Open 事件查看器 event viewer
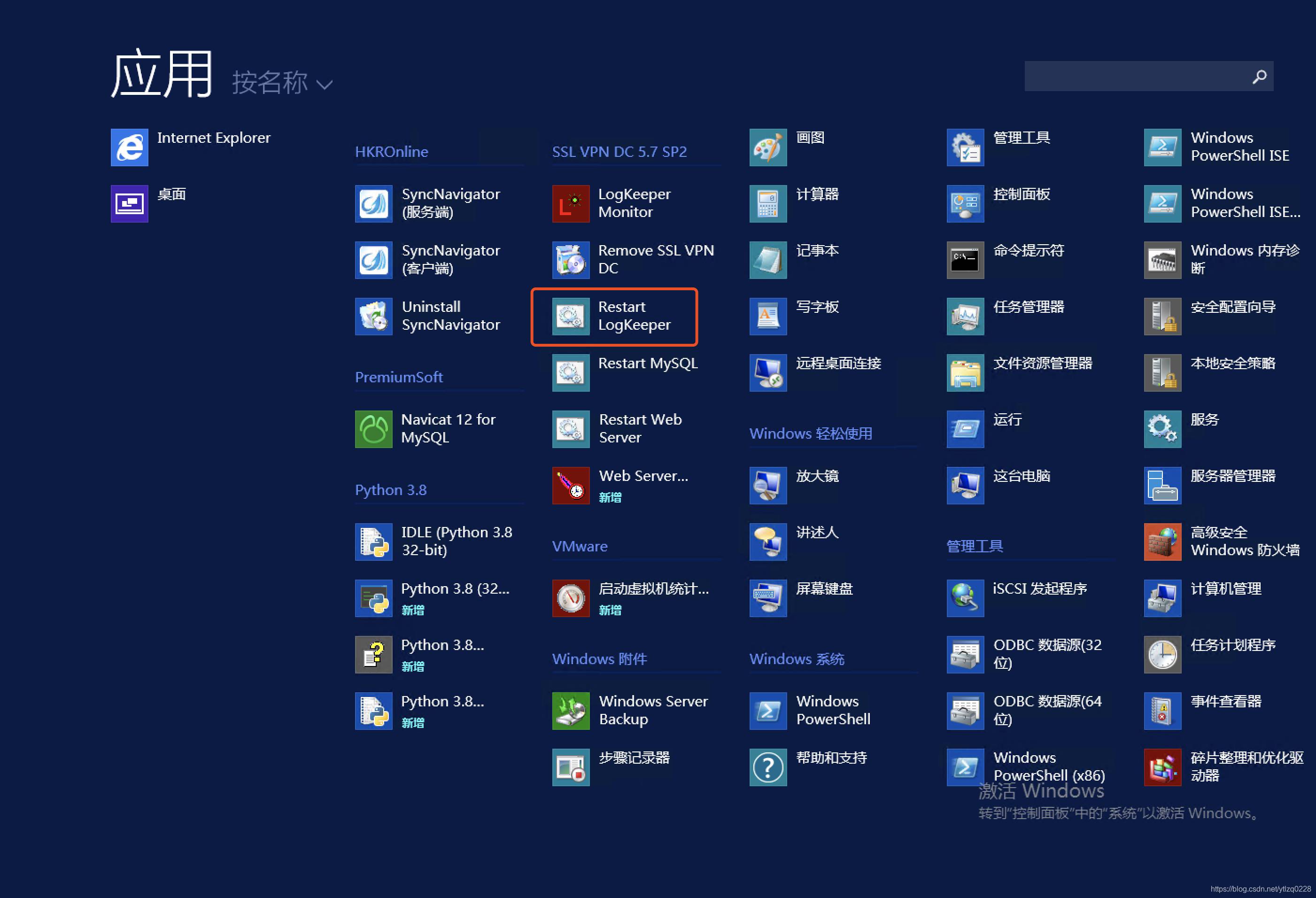1316x898 pixels. click(1162, 711)
